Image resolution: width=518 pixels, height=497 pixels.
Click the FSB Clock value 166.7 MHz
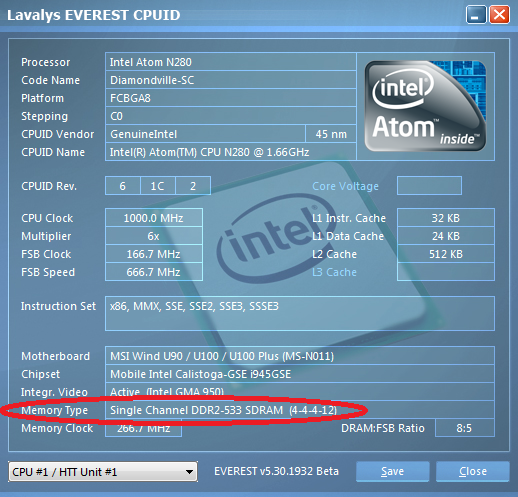click(x=154, y=254)
